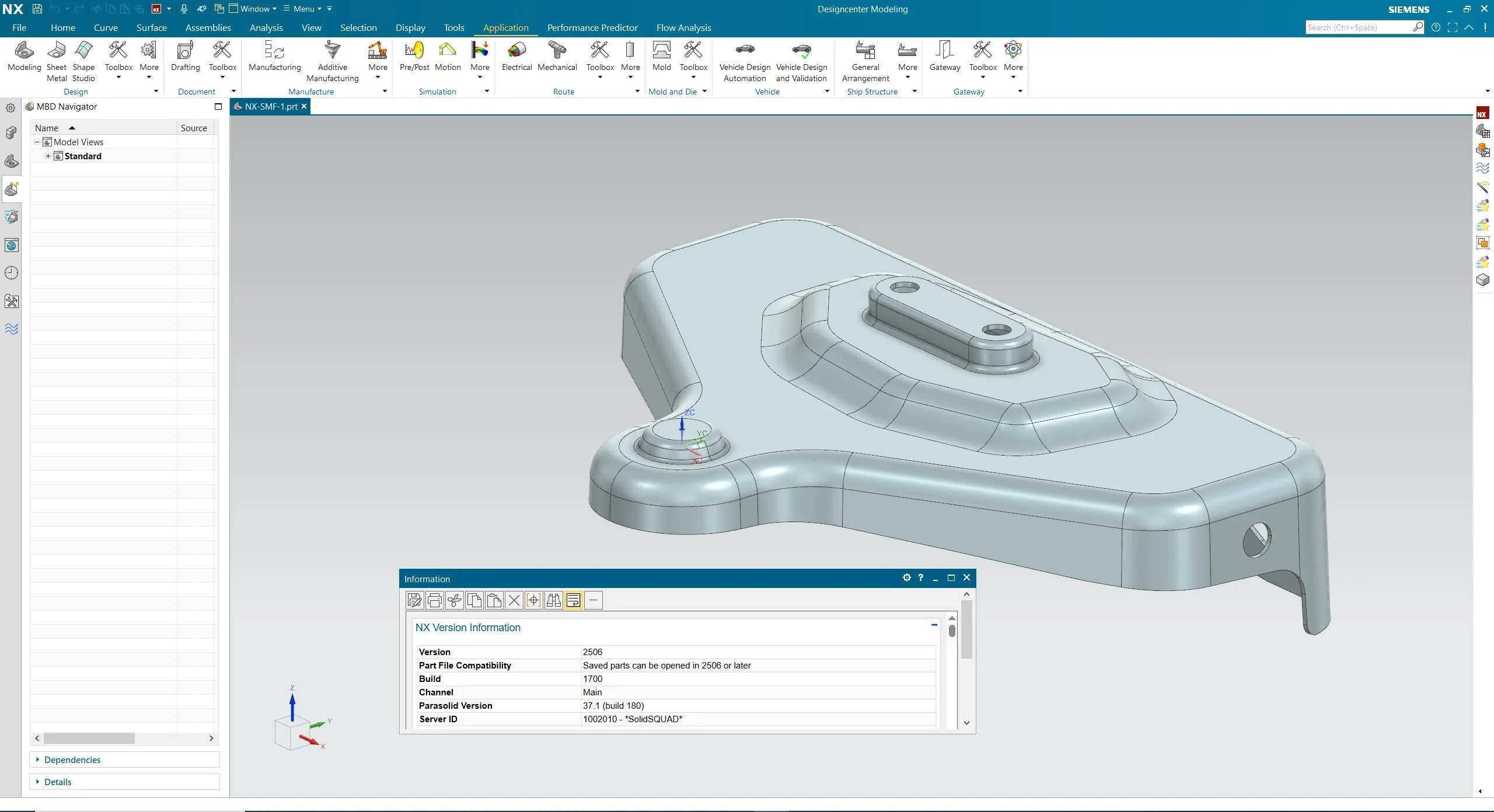The width and height of the screenshot is (1494, 812).
Task: Click Information window inner scroll thumb
Action: 952,631
